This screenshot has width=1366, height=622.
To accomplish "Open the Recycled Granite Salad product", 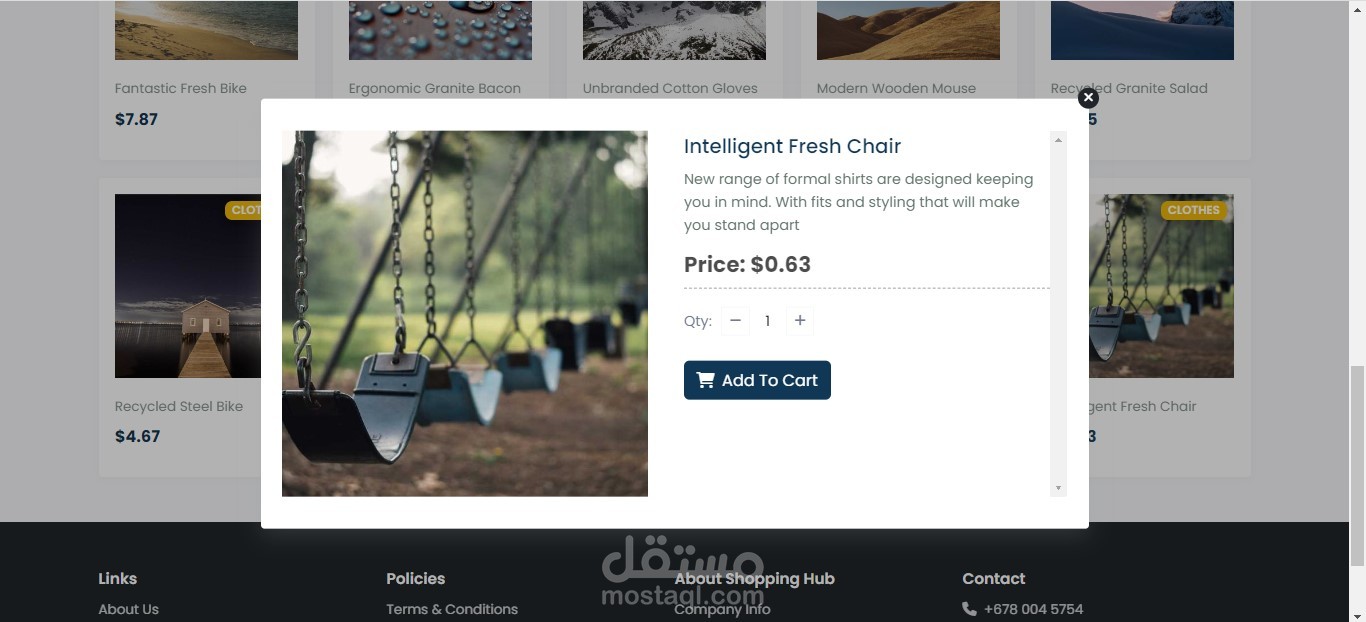I will [1129, 88].
